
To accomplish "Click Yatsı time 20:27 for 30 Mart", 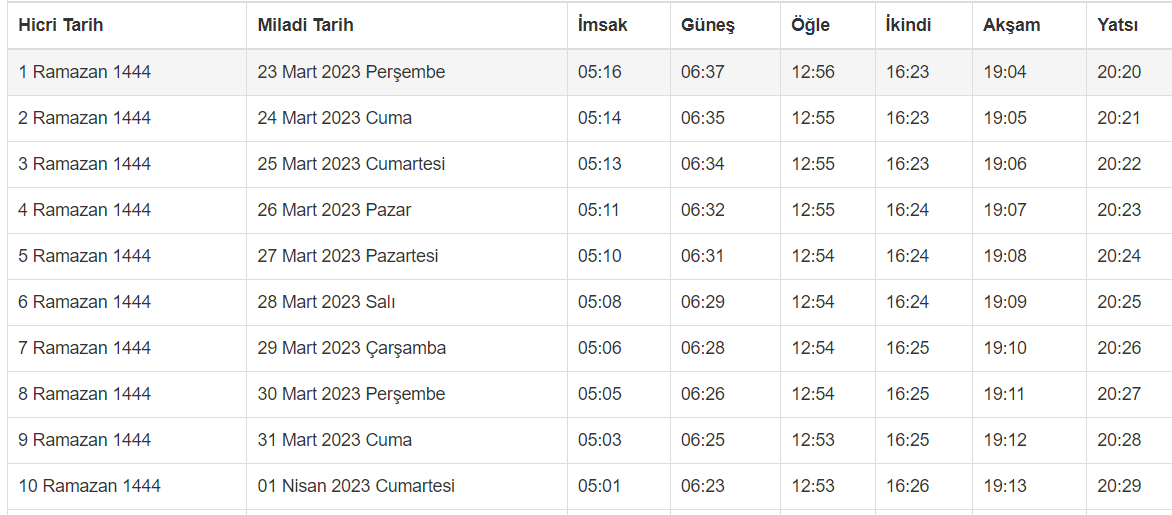I will click(1118, 394).
